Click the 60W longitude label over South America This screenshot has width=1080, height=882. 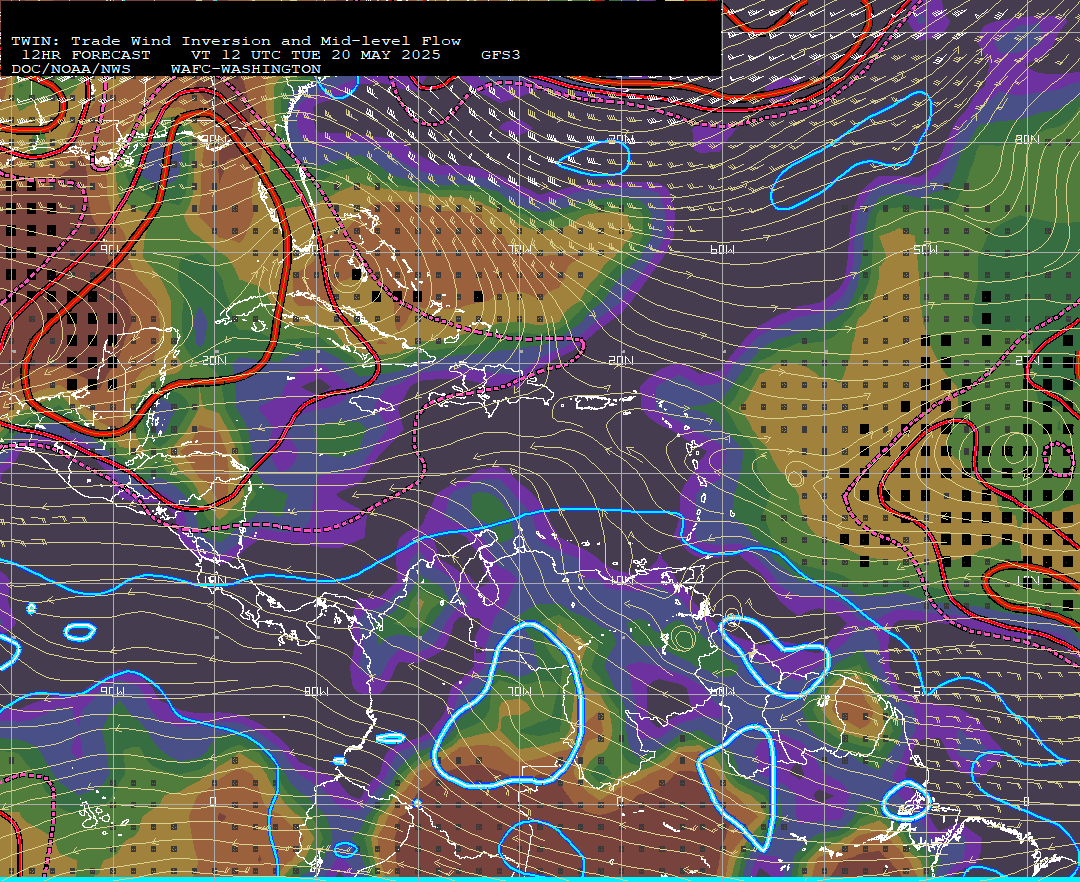[722, 691]
